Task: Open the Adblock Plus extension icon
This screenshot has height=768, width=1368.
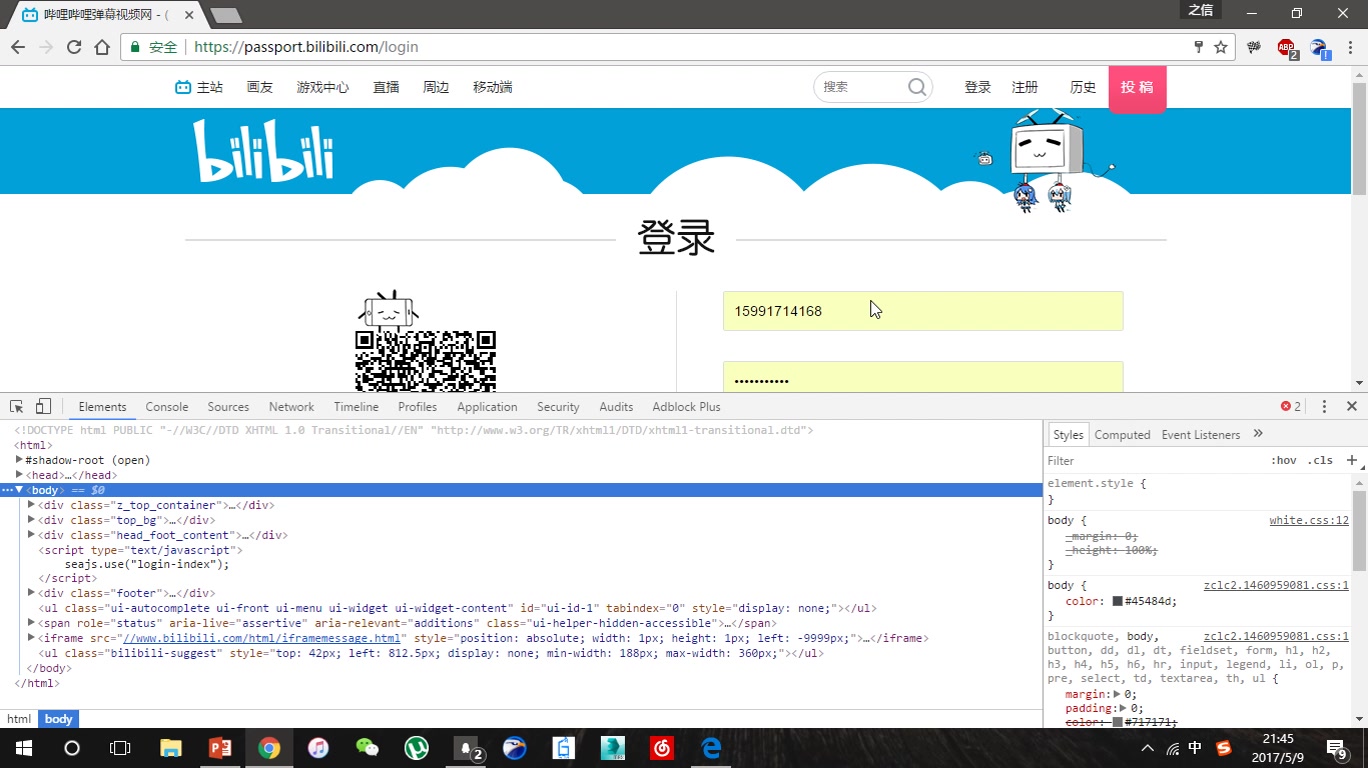Action: click(x=1287, y=48)
